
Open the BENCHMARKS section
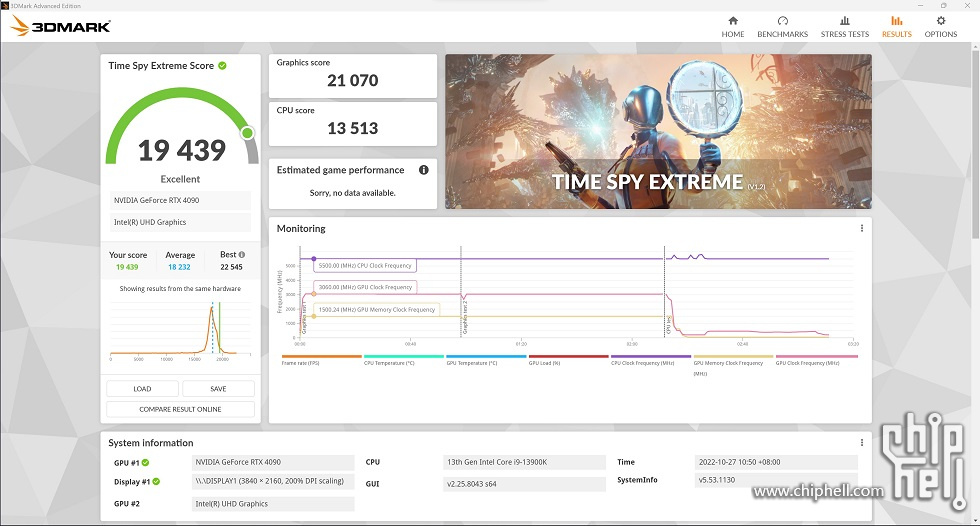pyautogui.click(x=782, y=27)
